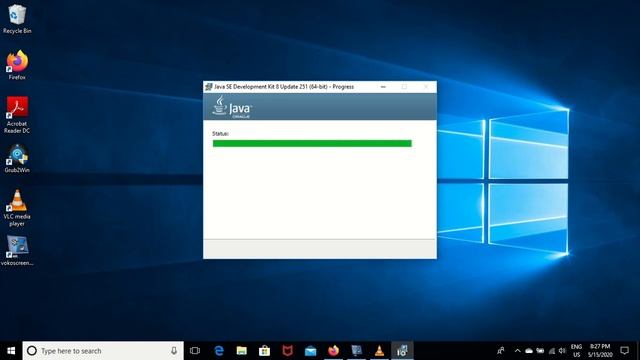Click the Status: label in the installer
Image resolution: width=640 pixels, height=360 pixels.
(220, 133)
